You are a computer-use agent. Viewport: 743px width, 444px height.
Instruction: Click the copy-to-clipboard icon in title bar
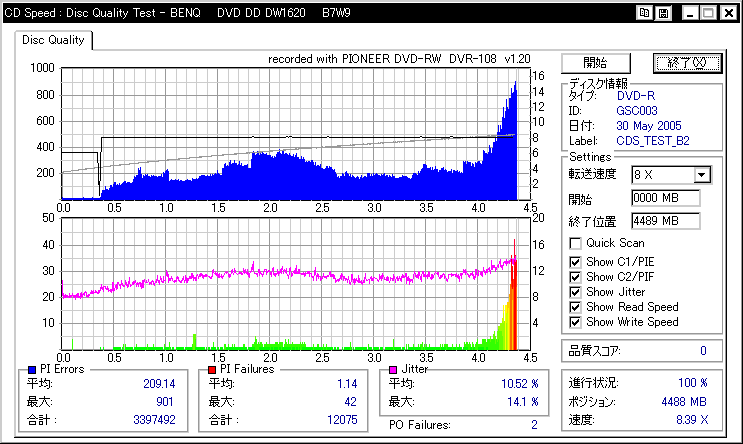pyautogui.click(x=644, y=13)
